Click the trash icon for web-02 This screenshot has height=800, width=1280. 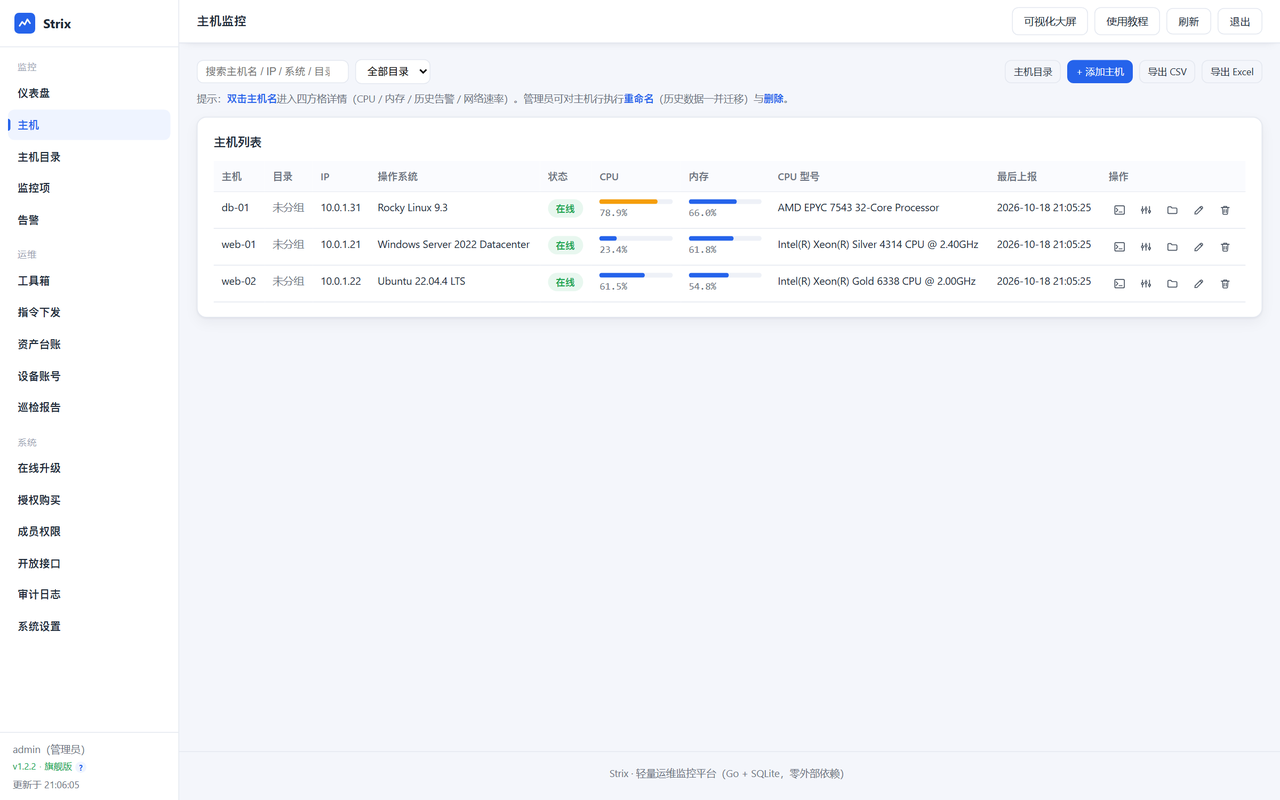coord(1225,284)
